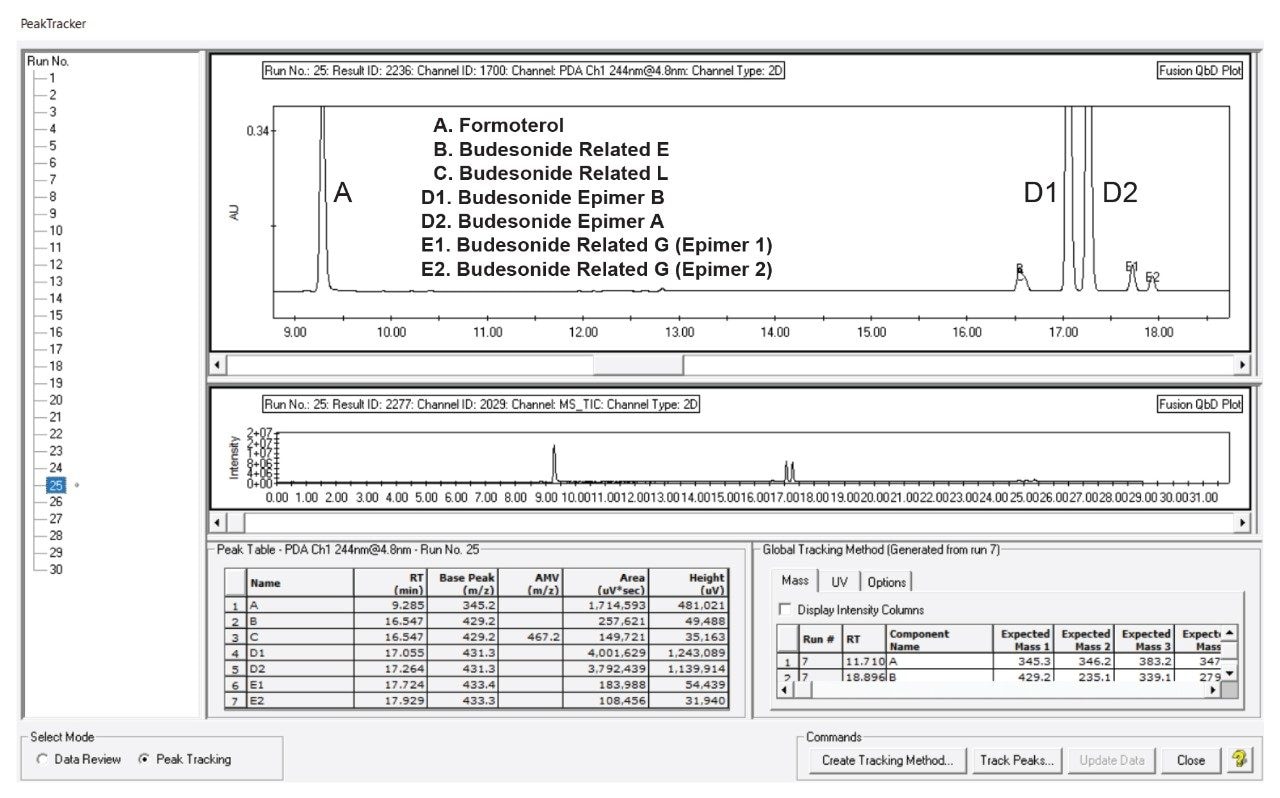The image size is (1280, 798).
Task: Click right arrow of PDA chromatogram scrollbar
Action: point(1243,365)
